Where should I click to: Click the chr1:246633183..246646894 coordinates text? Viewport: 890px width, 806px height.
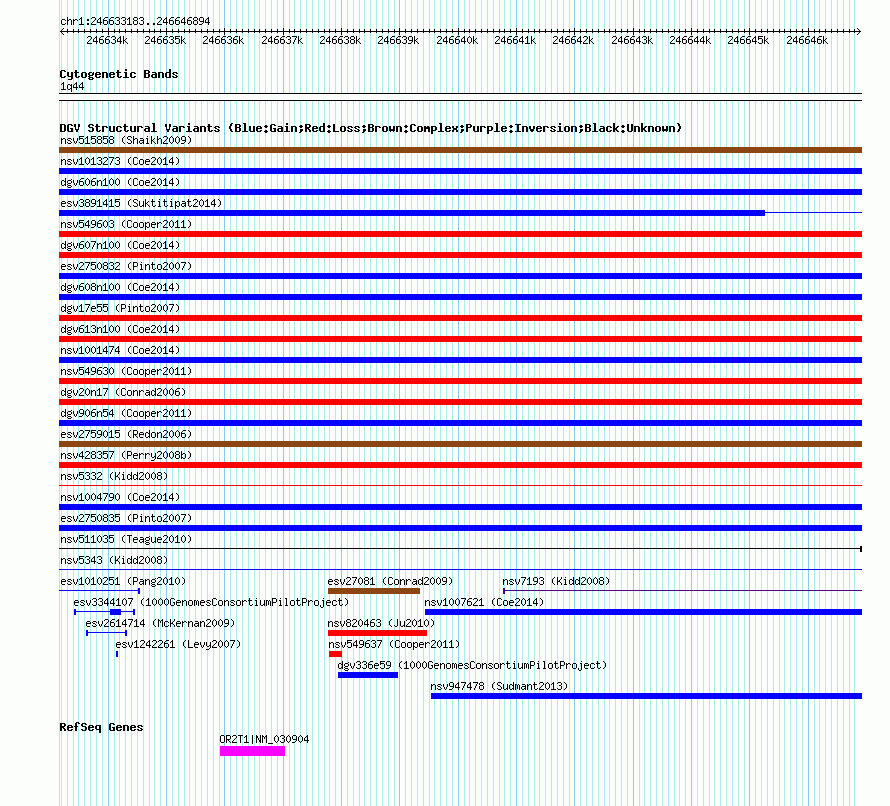(x=135, y=21)
